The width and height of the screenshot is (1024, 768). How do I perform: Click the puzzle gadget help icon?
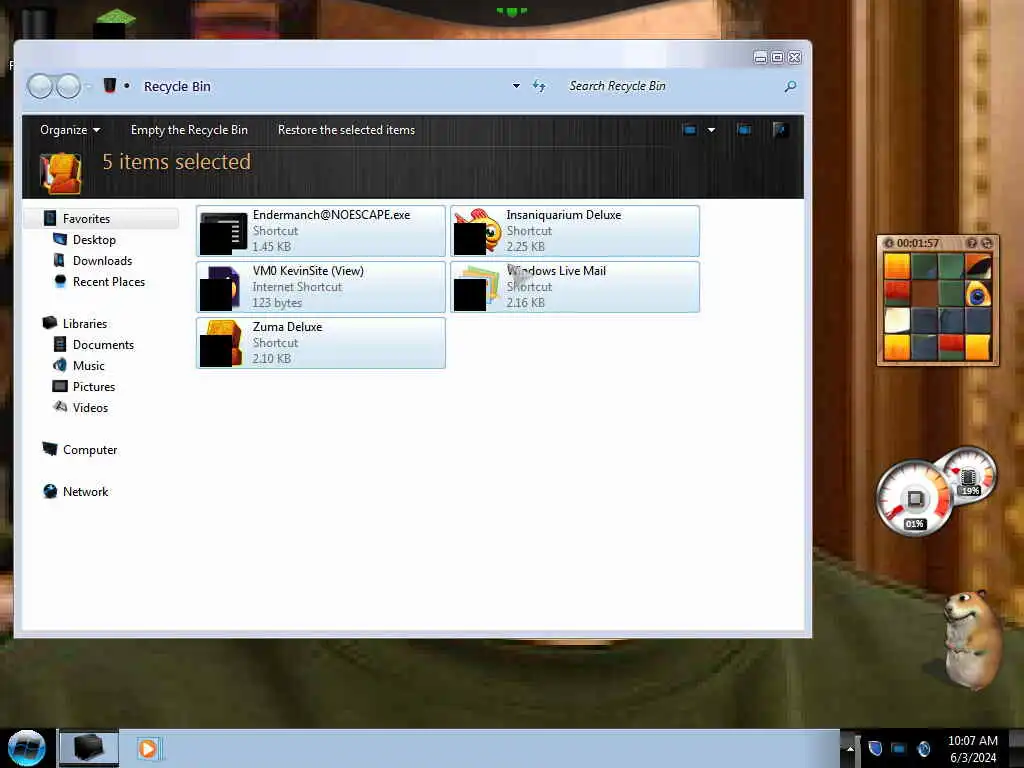click(972, 243)
